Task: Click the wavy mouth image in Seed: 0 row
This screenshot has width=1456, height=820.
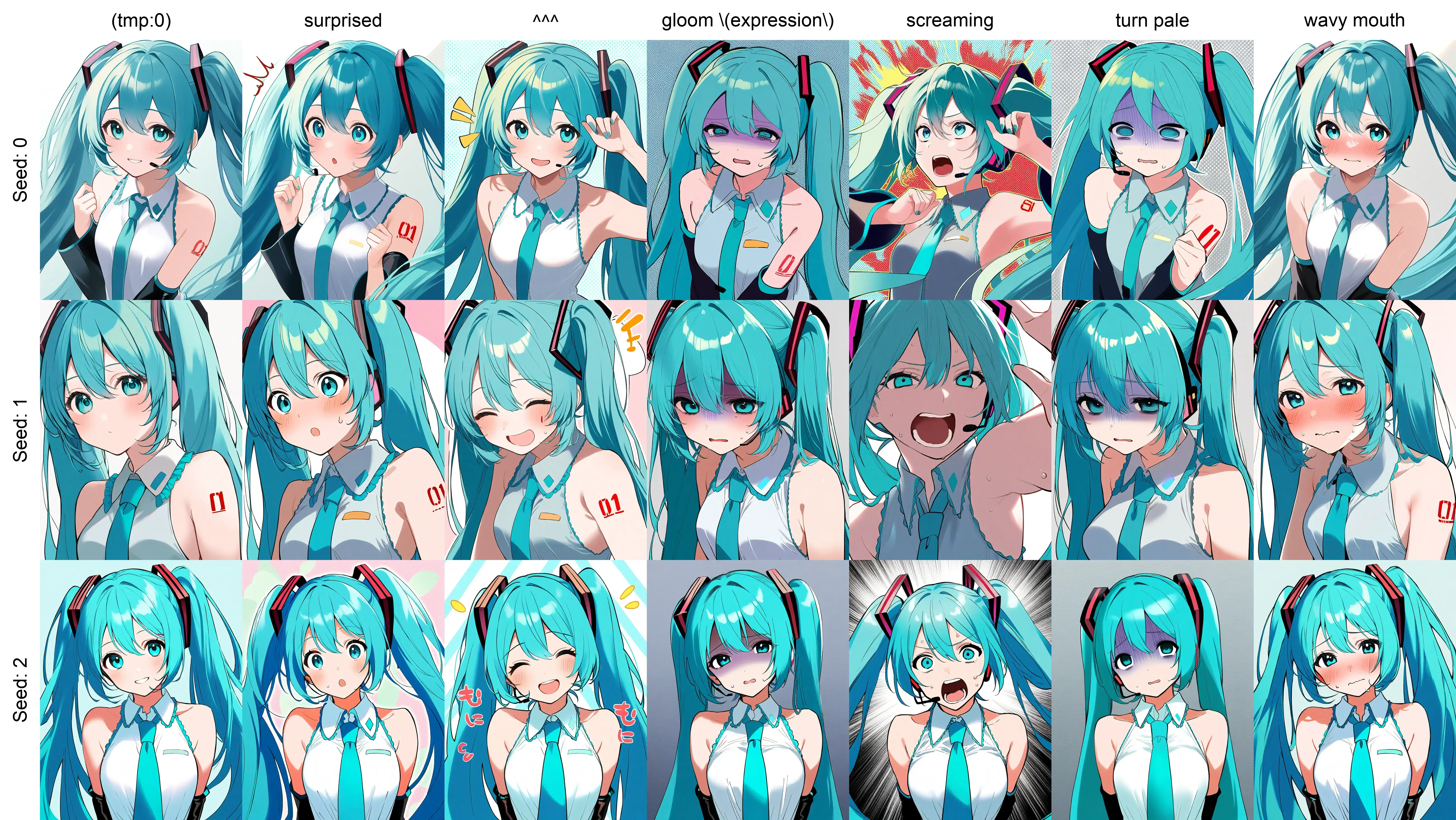Action: (1355, 170)
